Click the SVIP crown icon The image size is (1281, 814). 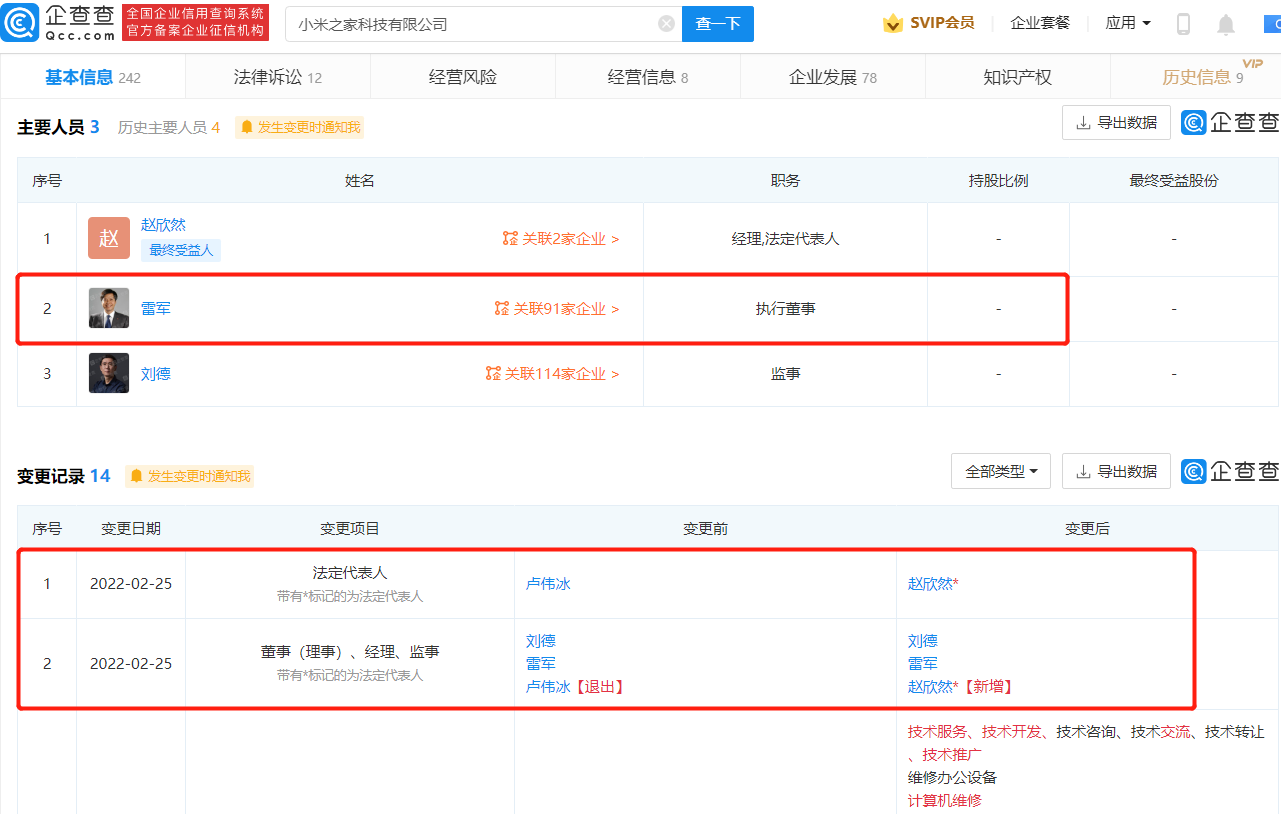pos(893,23)
